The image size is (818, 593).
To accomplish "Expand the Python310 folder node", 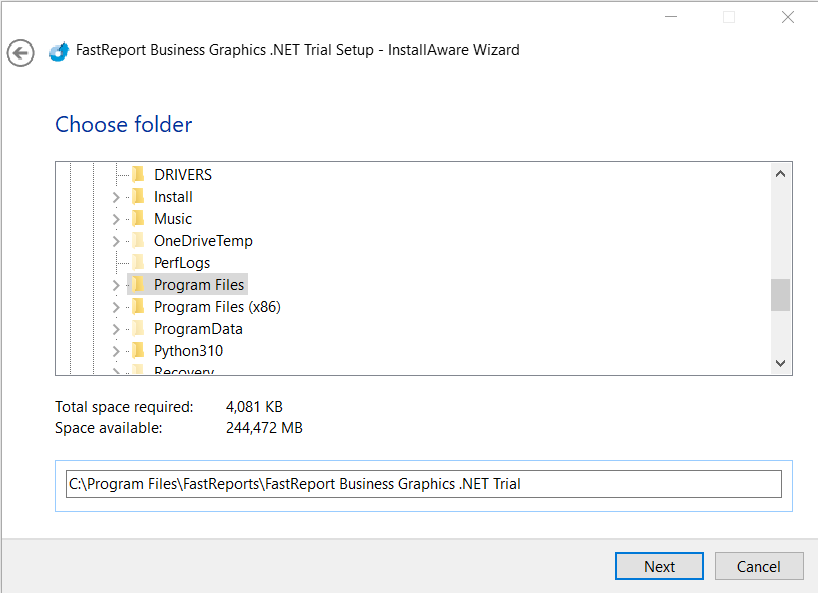I will (117, 350).
